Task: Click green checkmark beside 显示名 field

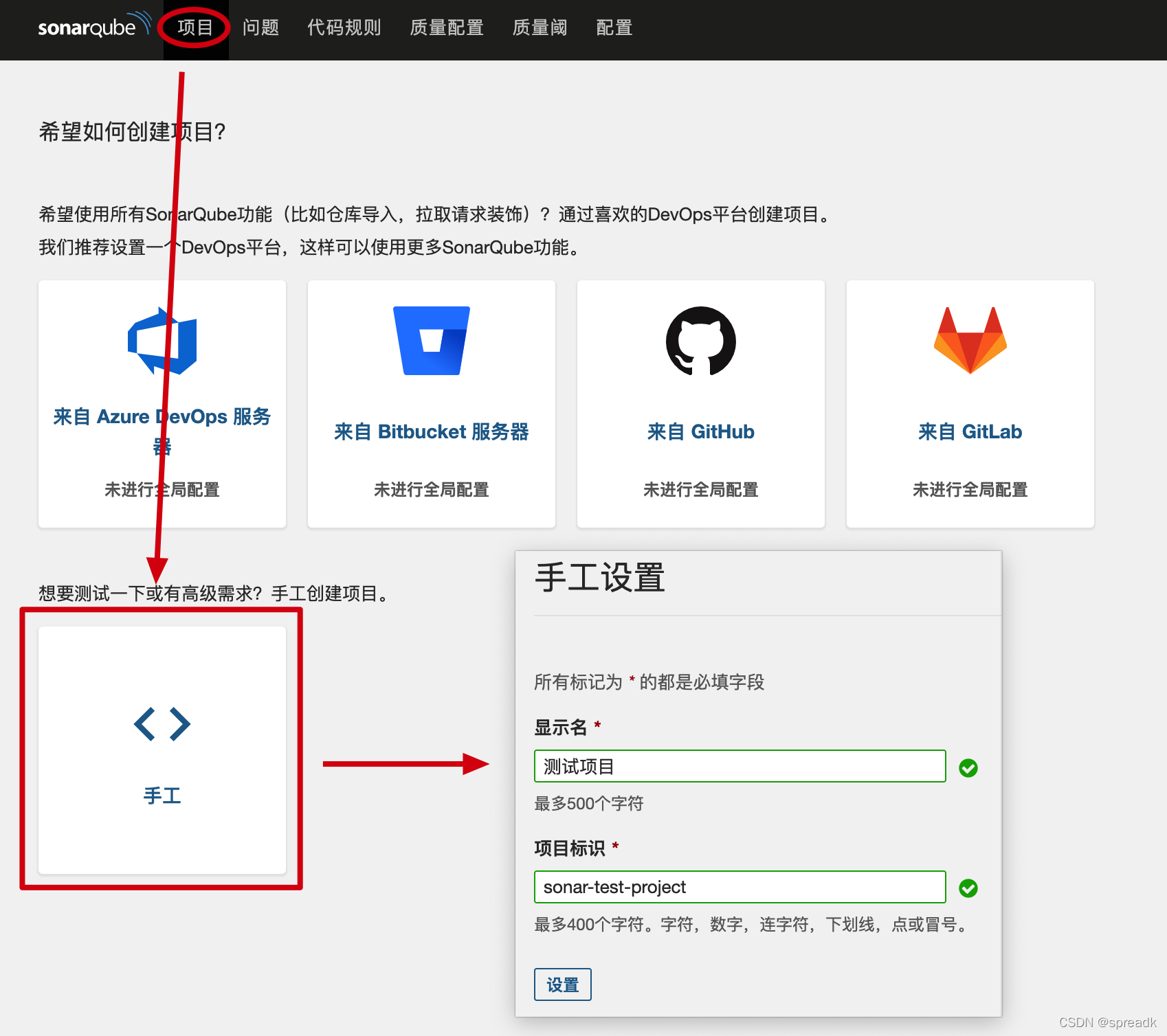Action: click(x=968, y=768)
